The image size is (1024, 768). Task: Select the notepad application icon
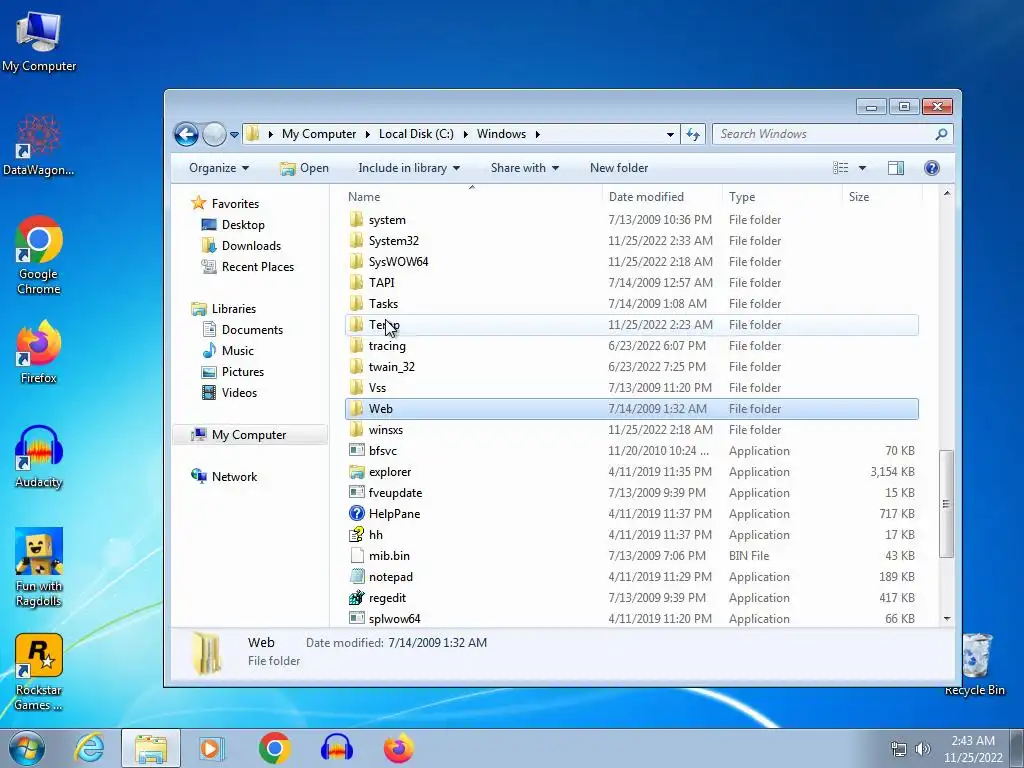click(357, 577)
